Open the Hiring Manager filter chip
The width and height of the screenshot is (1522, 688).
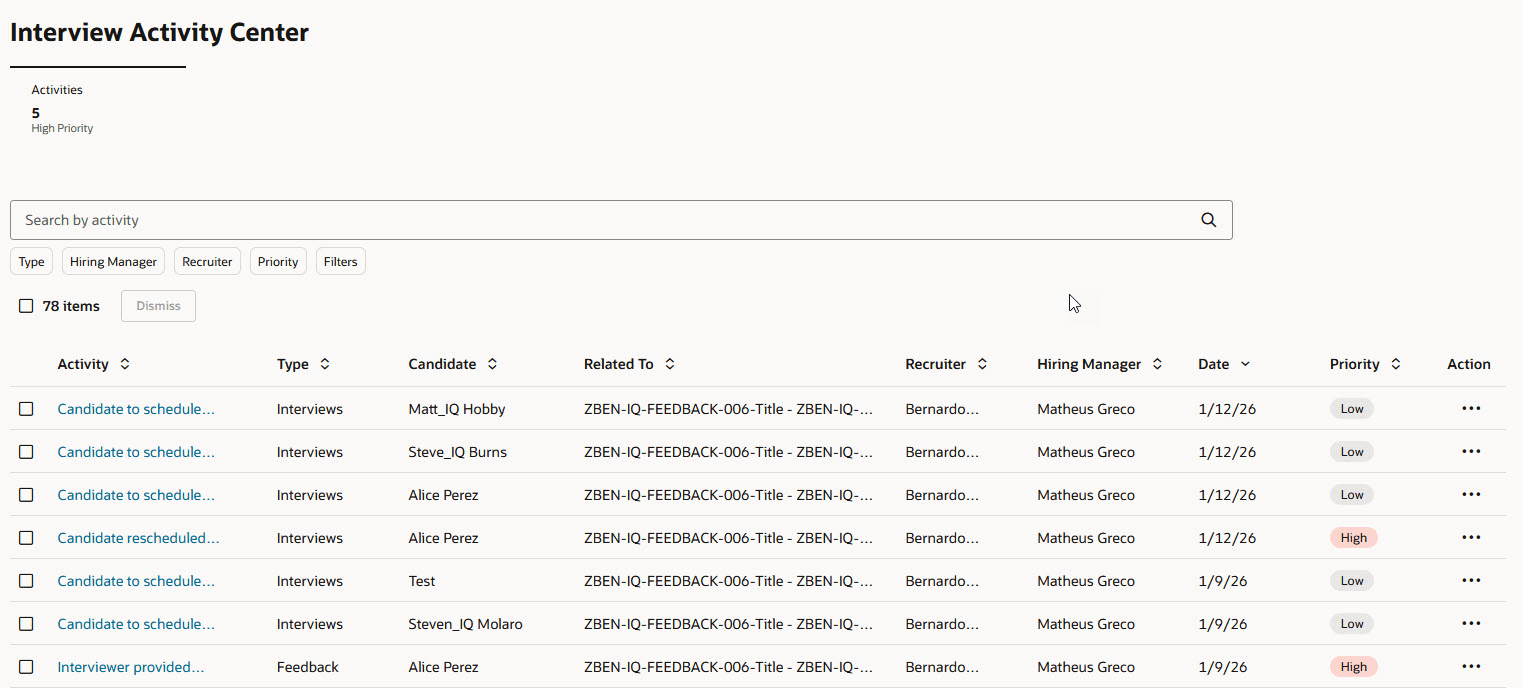[x=113, y=262]
